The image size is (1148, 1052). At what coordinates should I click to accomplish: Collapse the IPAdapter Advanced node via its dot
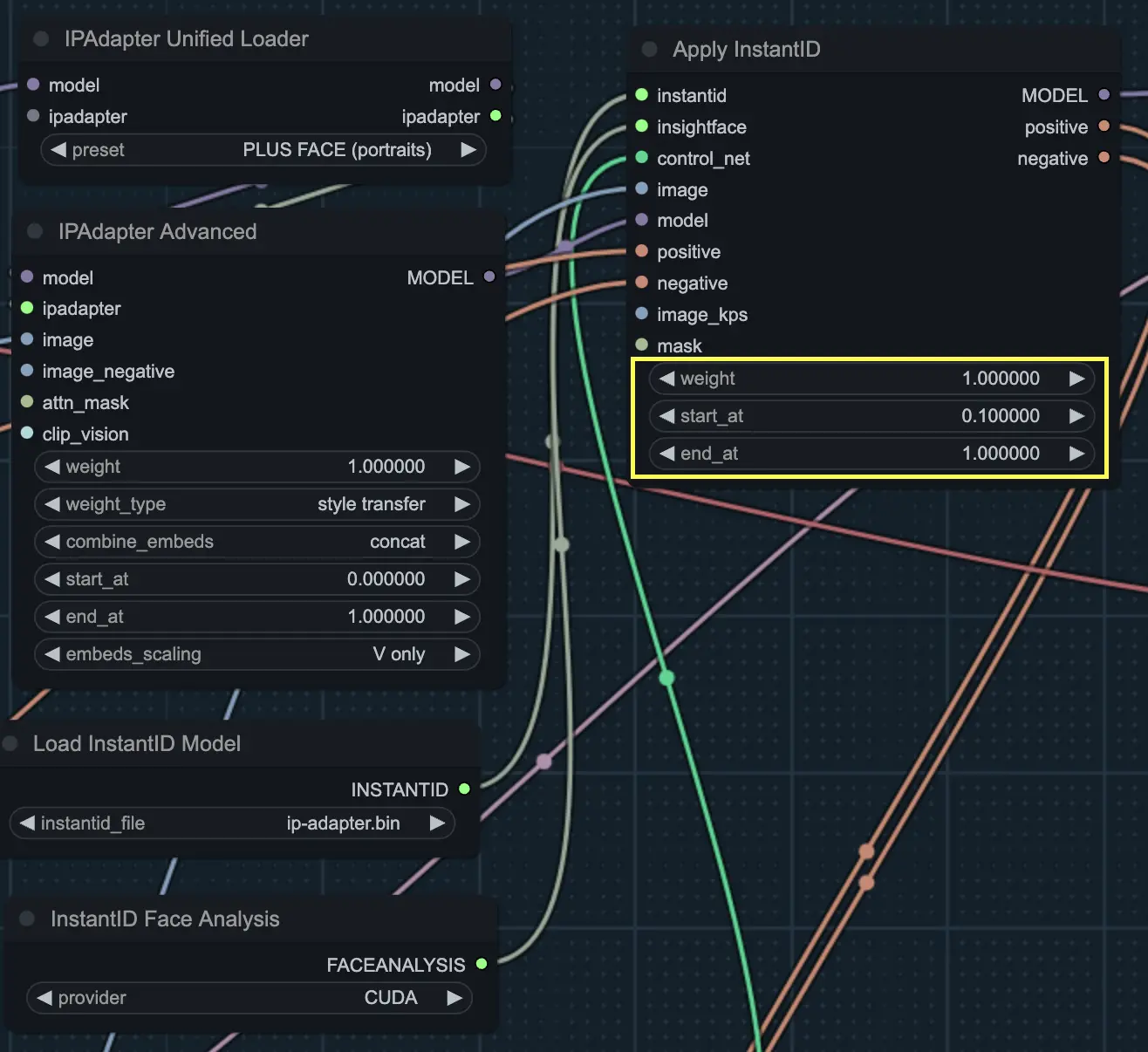35,231
